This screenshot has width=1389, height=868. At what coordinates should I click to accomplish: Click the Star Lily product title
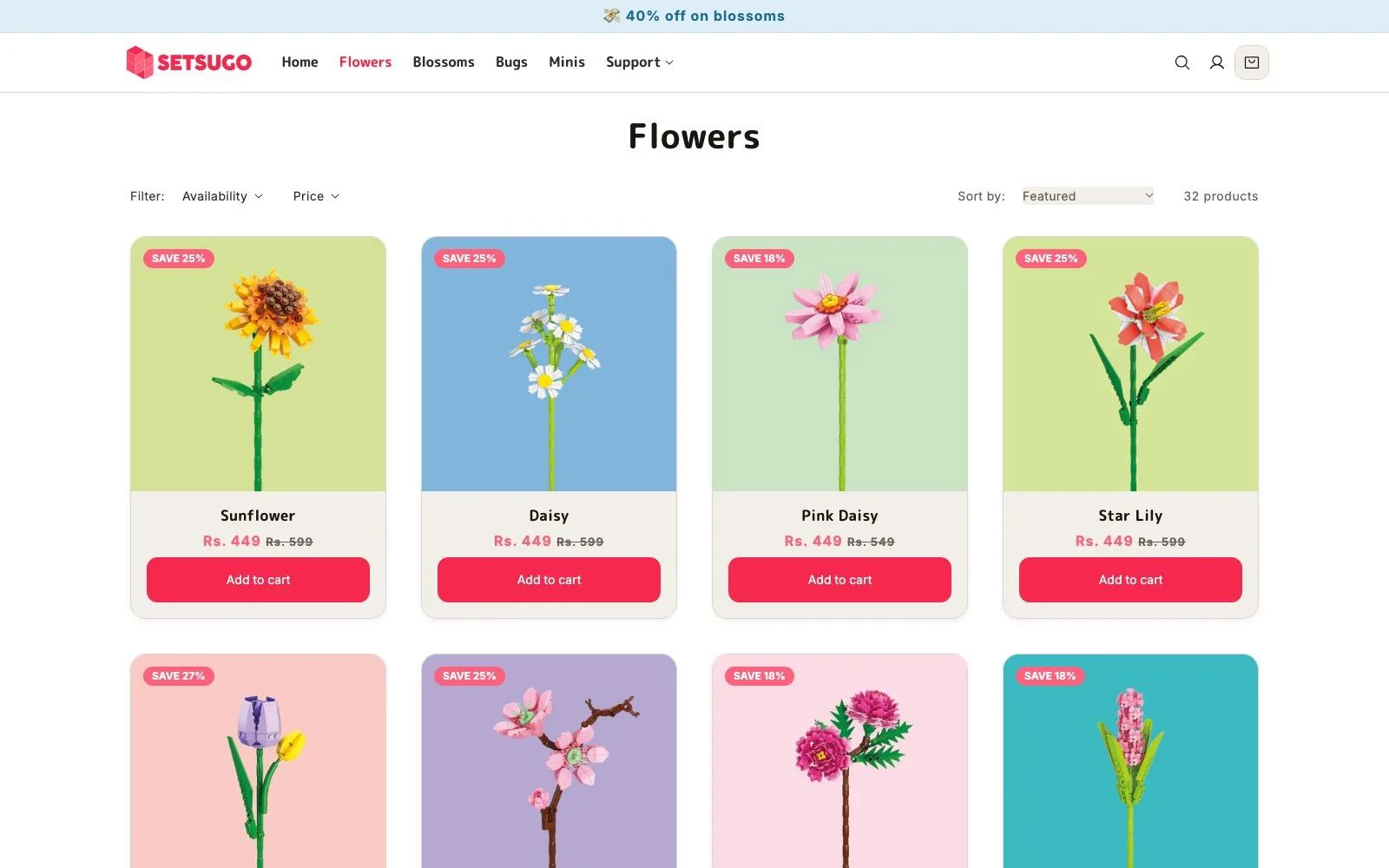pos(1130,516)
